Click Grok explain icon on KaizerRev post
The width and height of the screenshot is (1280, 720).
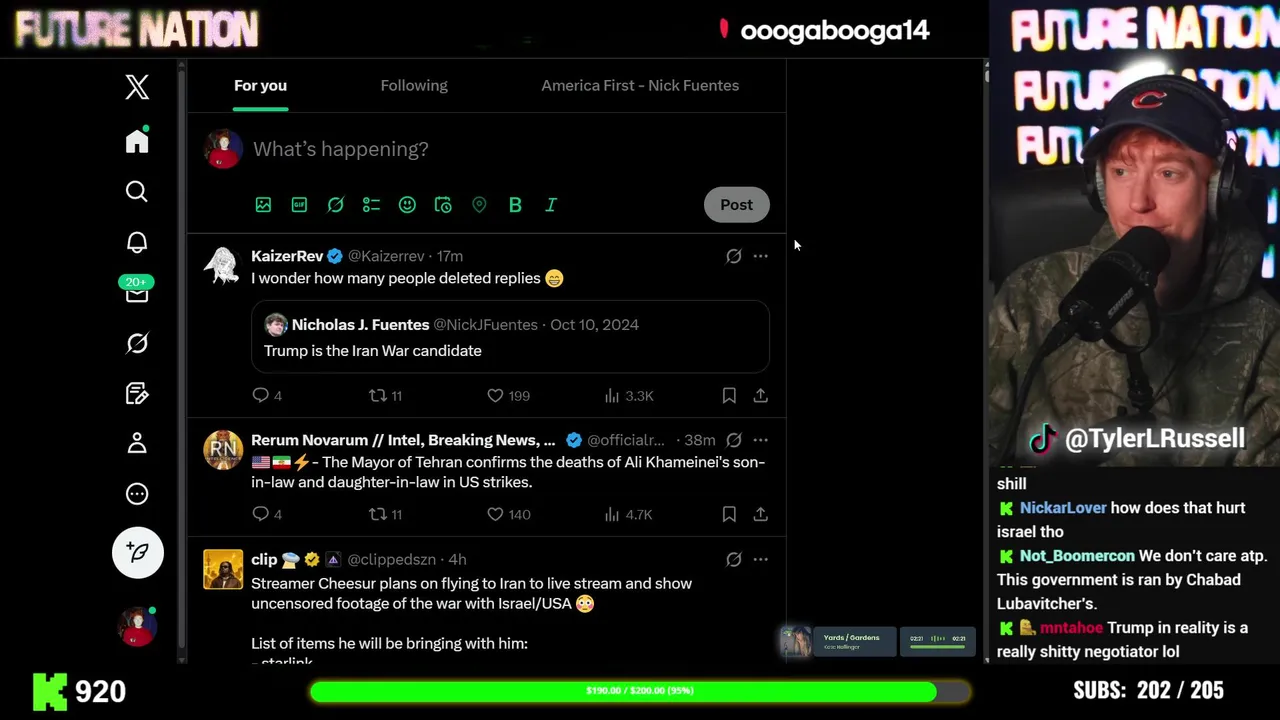(734, 256)
